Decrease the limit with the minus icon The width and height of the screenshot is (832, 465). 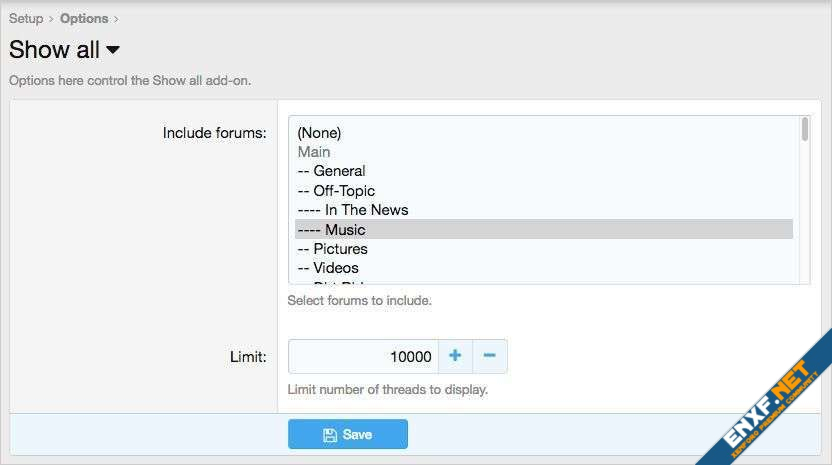point(489,356)
